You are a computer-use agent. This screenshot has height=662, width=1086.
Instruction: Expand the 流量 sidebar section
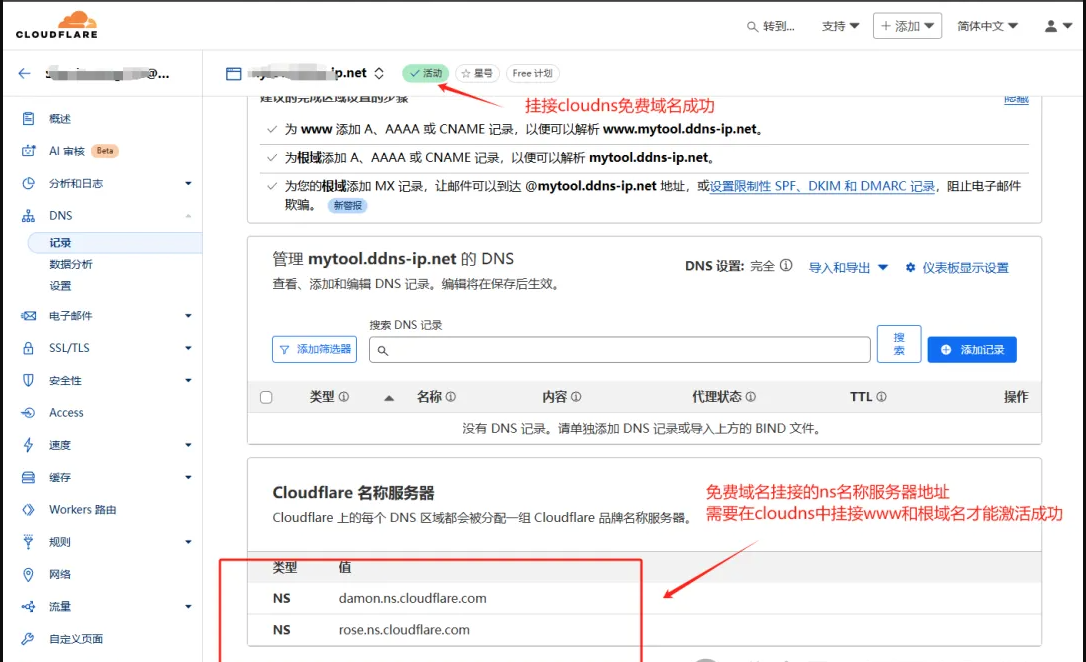click(x=188, y=607)
